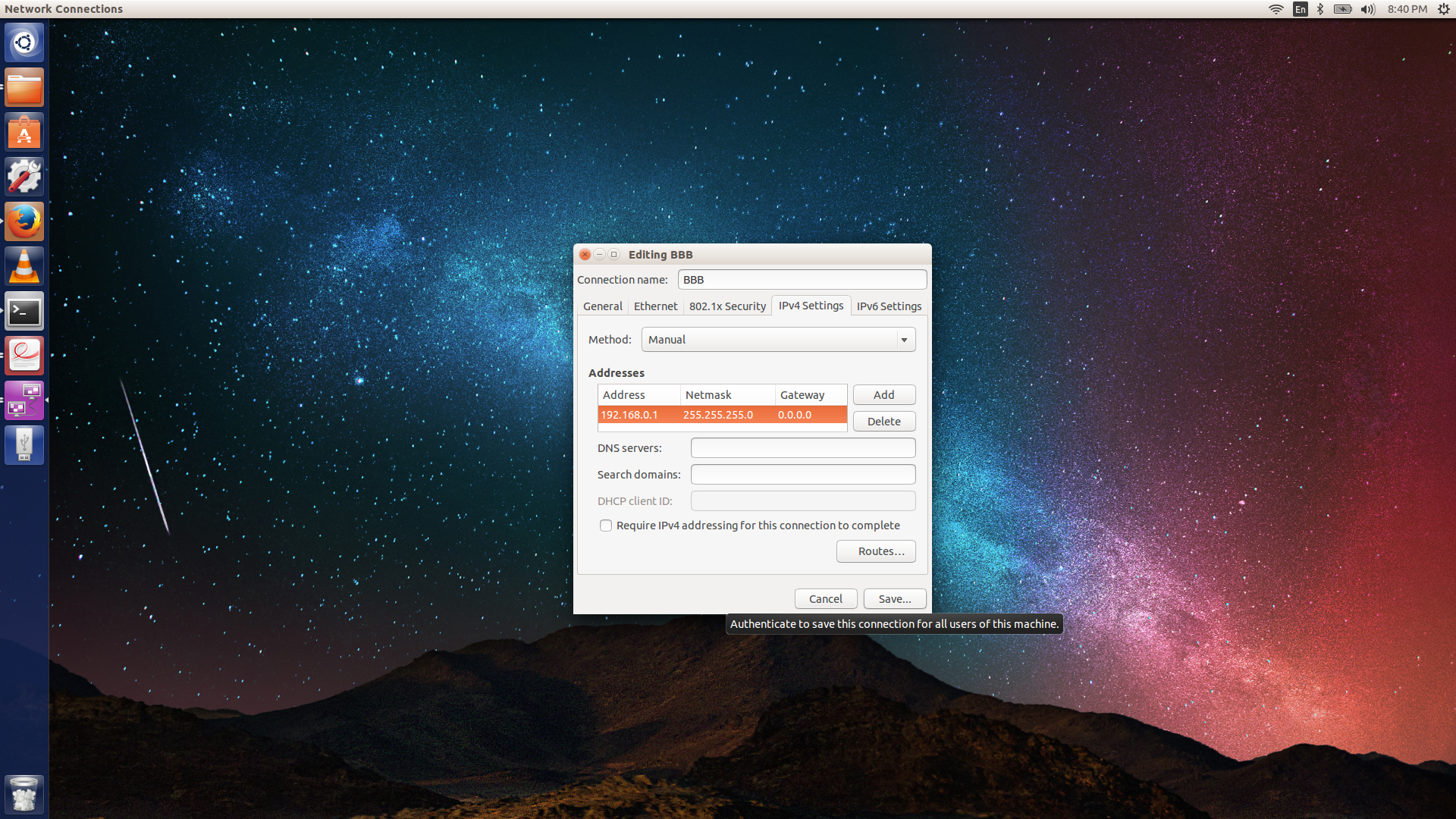Click the volume indicator in the top bar

[1367, 9]
